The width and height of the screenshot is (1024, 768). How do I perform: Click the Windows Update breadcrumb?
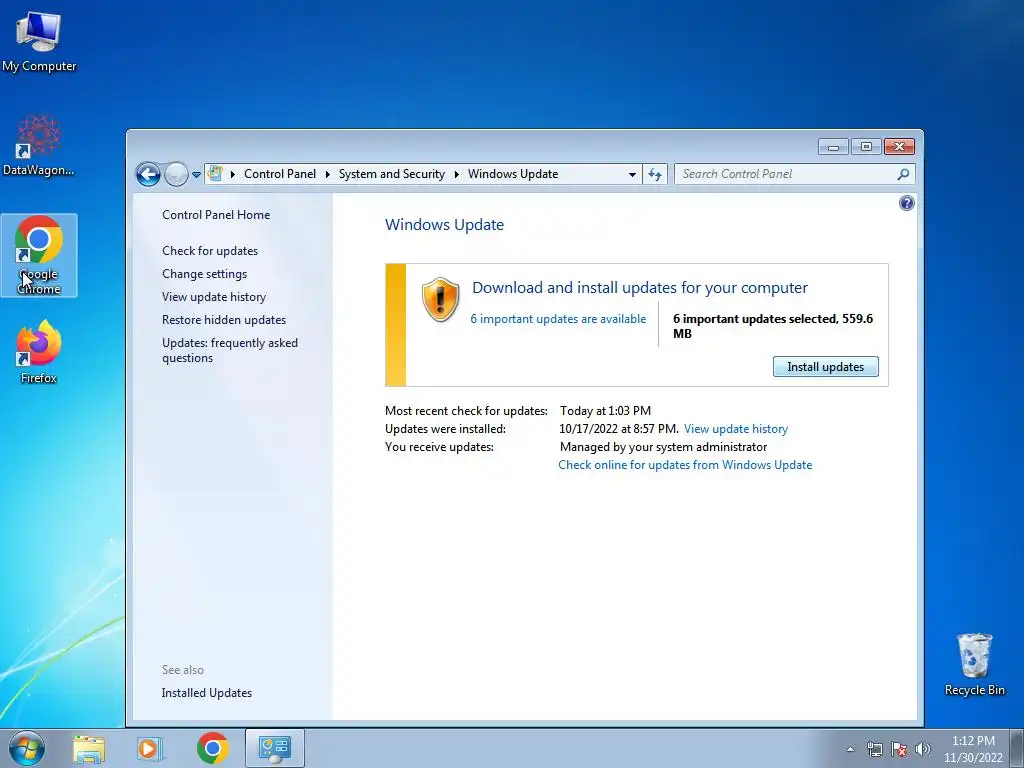pos(513,174)
